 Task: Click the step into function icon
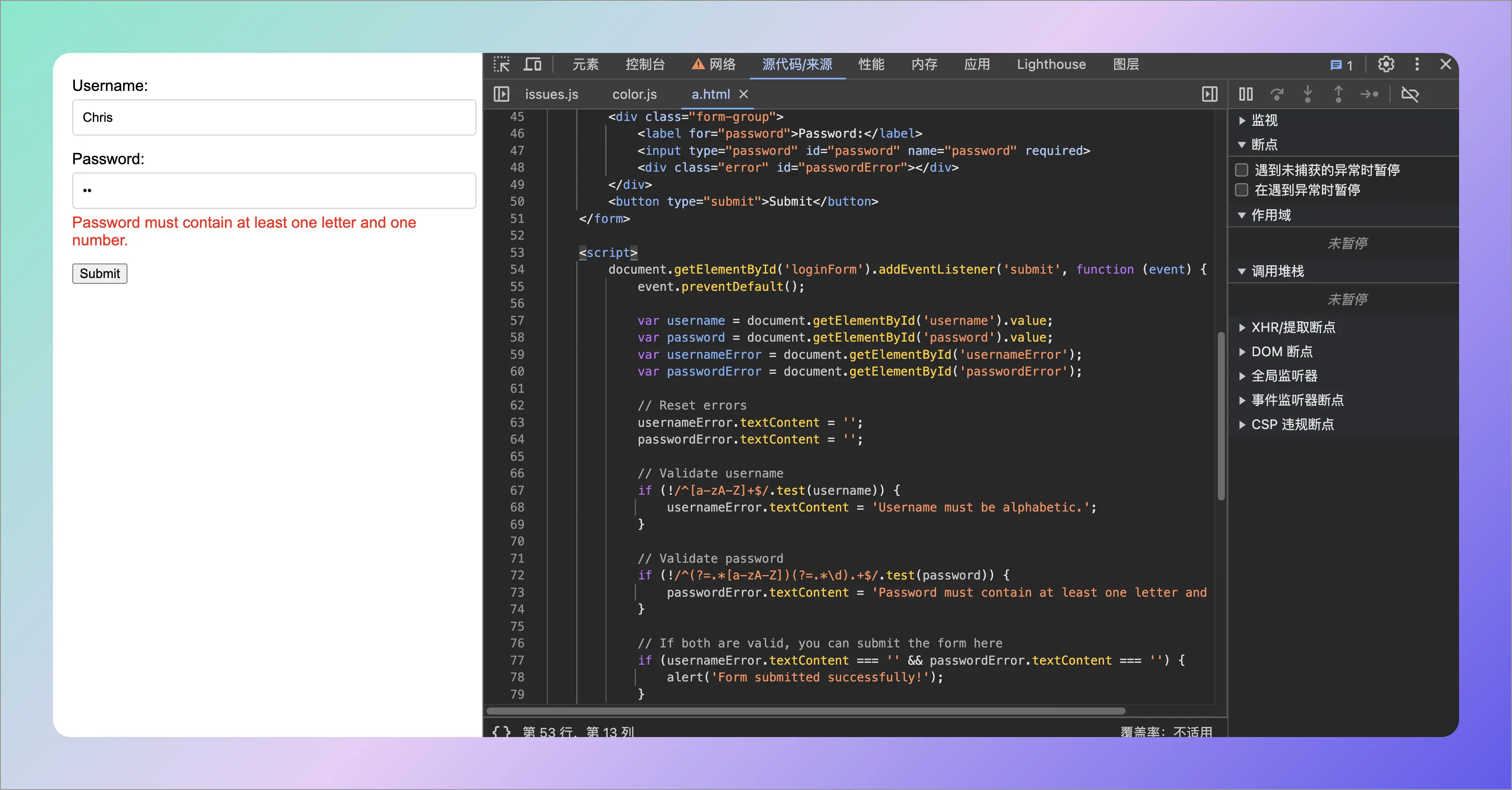click(x=1308, y=94)
